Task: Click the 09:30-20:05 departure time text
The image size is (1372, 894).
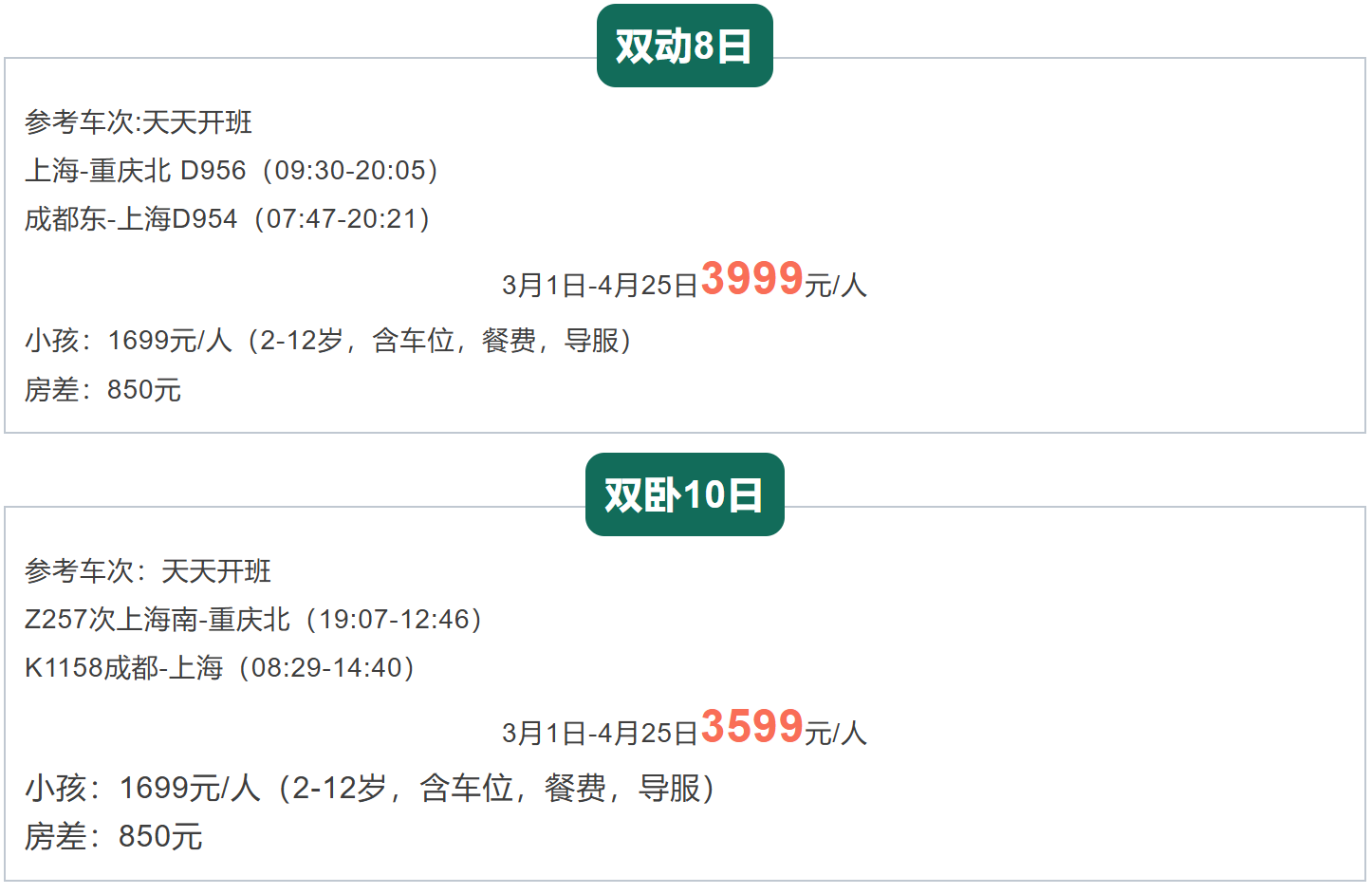Action: pos(350,171)
